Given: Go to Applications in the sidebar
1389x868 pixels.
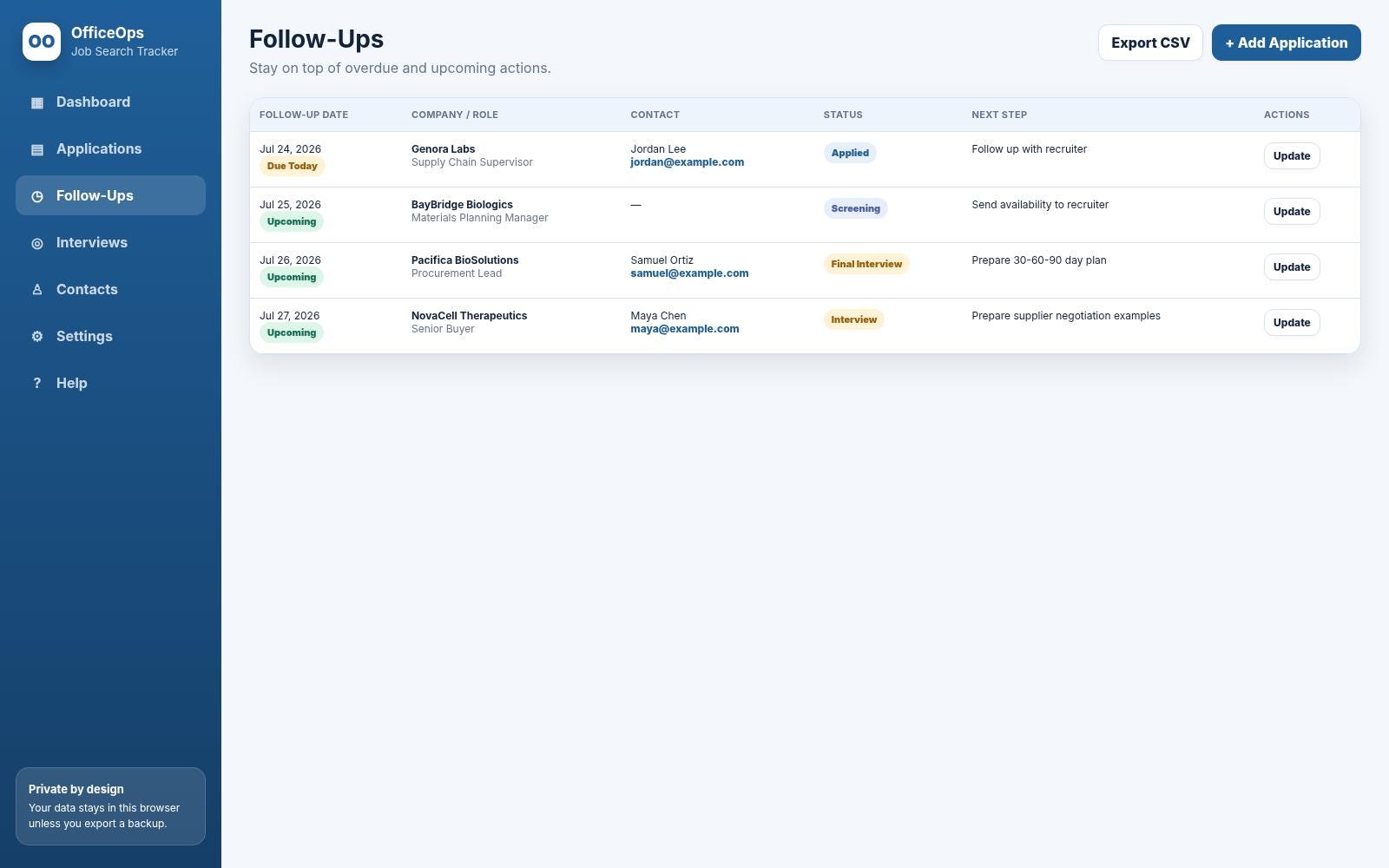Looking at the screenshot, I should point(110,149).
